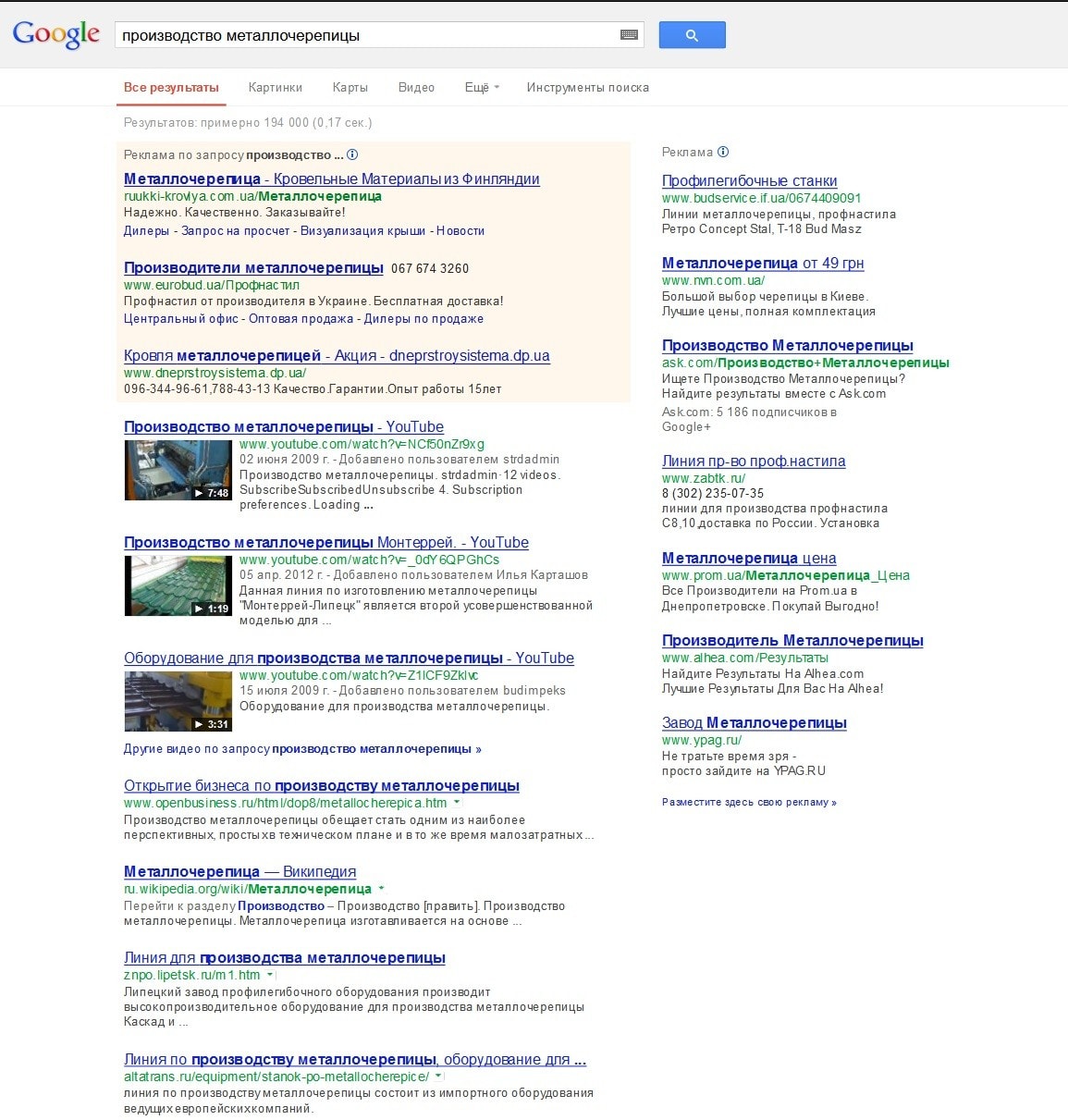Expand arrow next to znpo.lipetsk.ru URL
The height and width of the screenshot is (1120, 1068).
(270, 975)
